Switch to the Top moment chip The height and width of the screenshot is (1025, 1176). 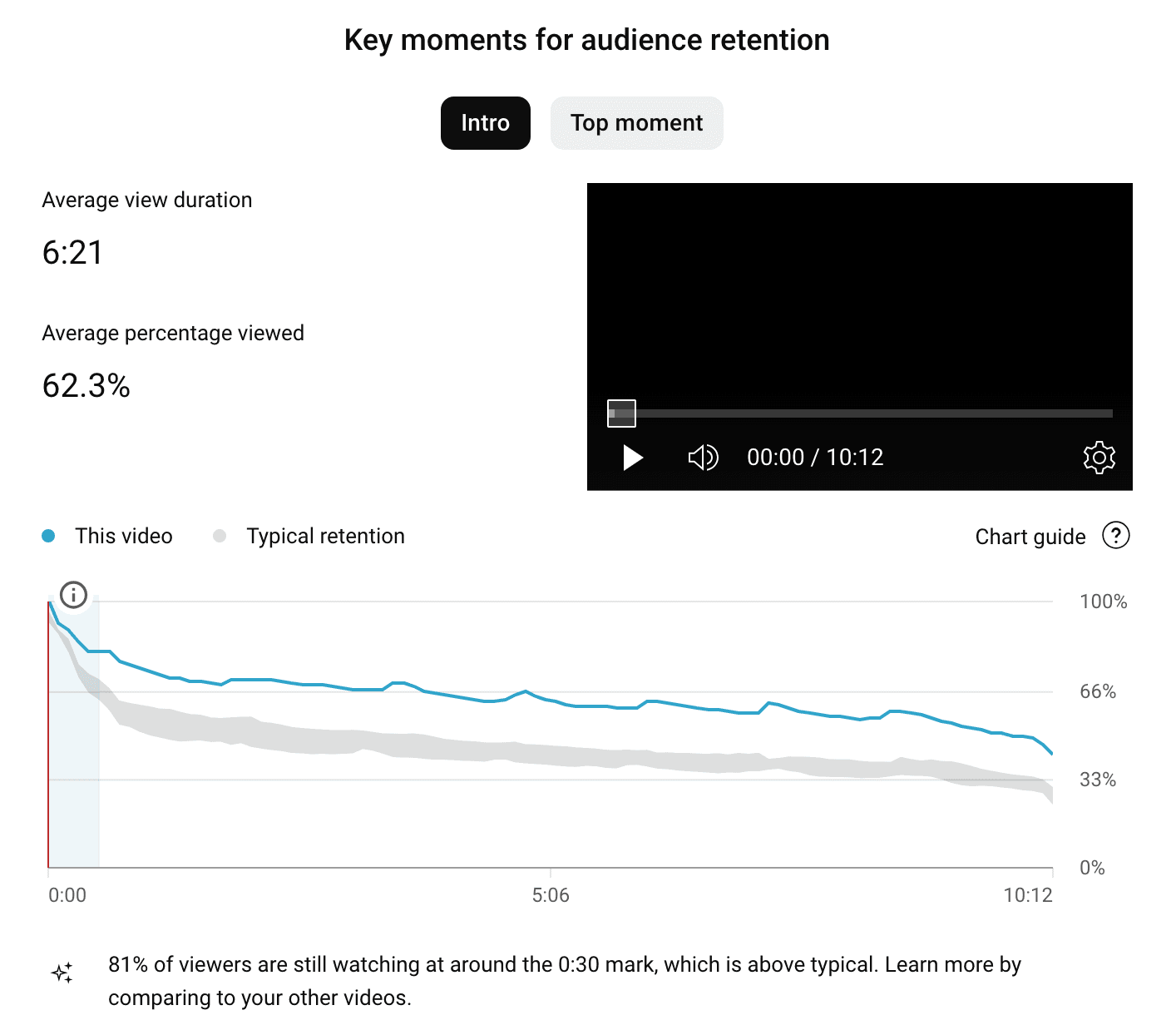click(636, 122)
